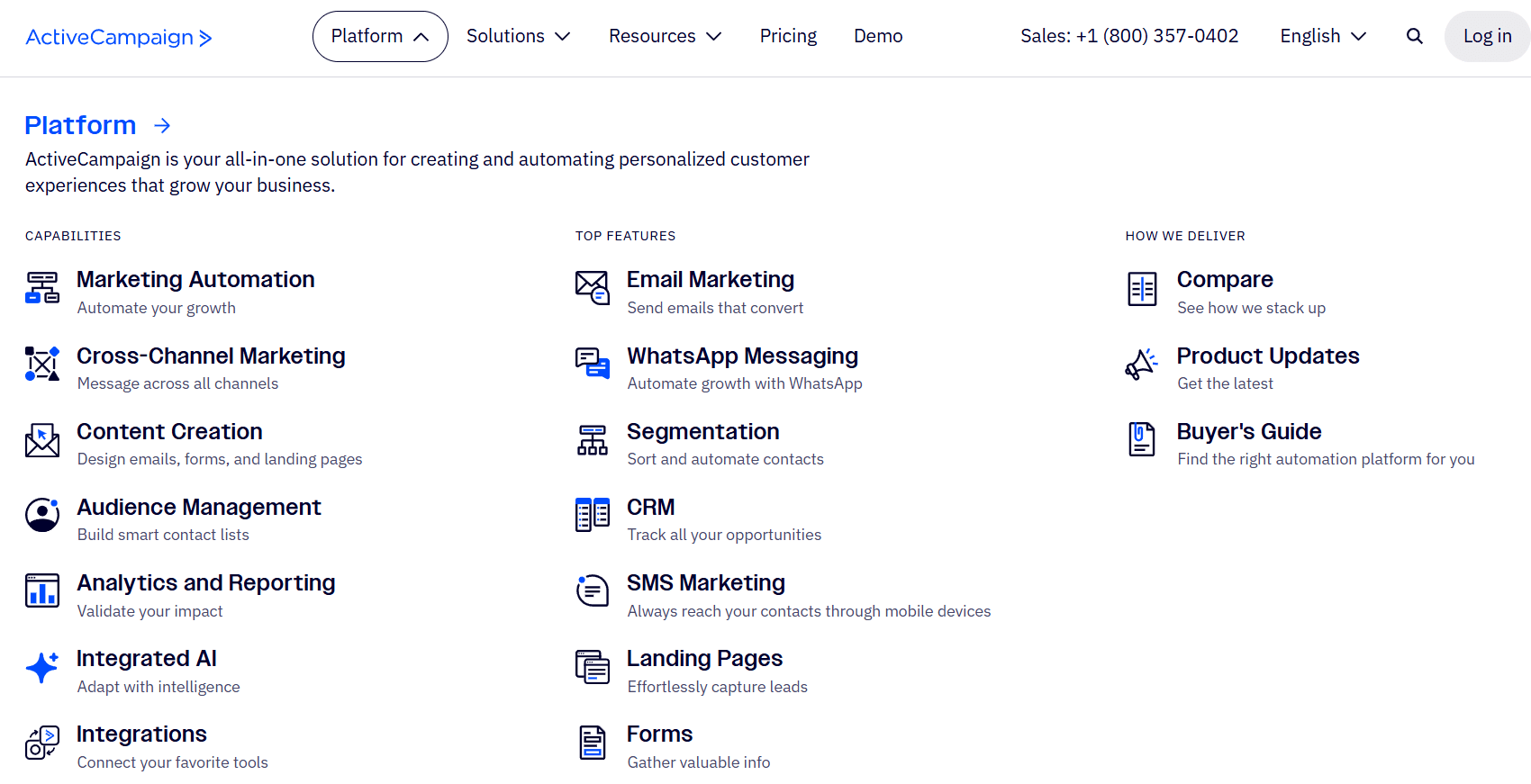
Task: Call the Sales phone number link
Action: click(x=1129, y=36)
